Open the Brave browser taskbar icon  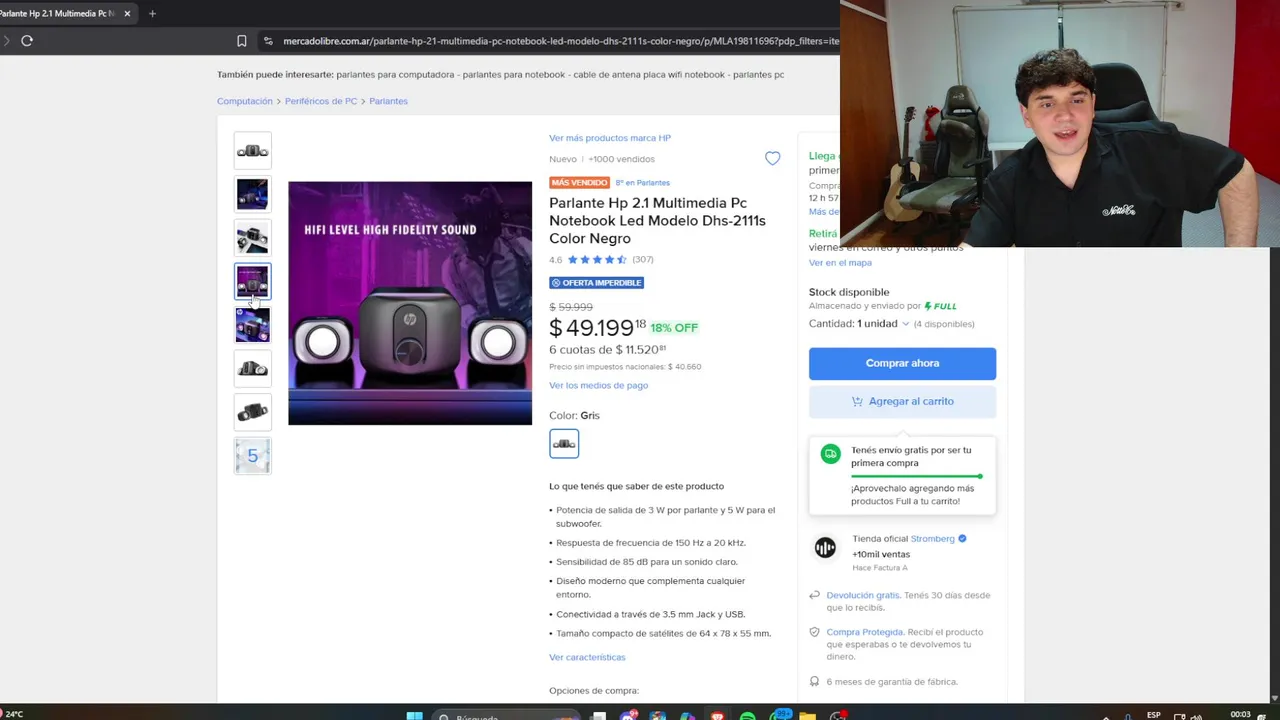pyautogui.click(x=717, y=716)
